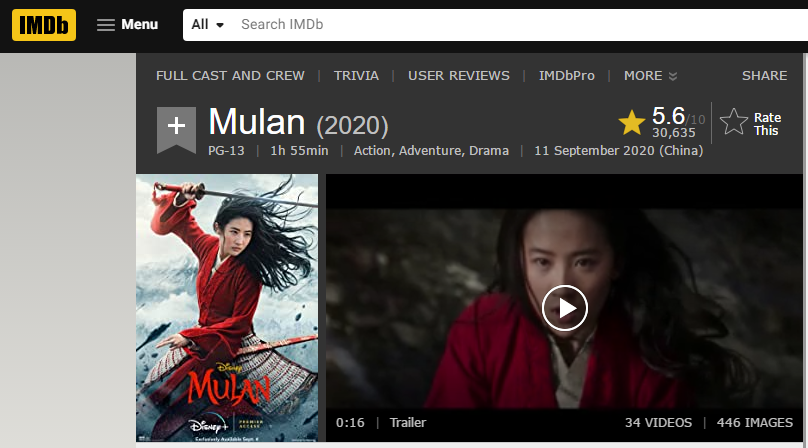Visit the IMDbPro link
Viewport: 808px width, 448px height.
tap(567, 76)
